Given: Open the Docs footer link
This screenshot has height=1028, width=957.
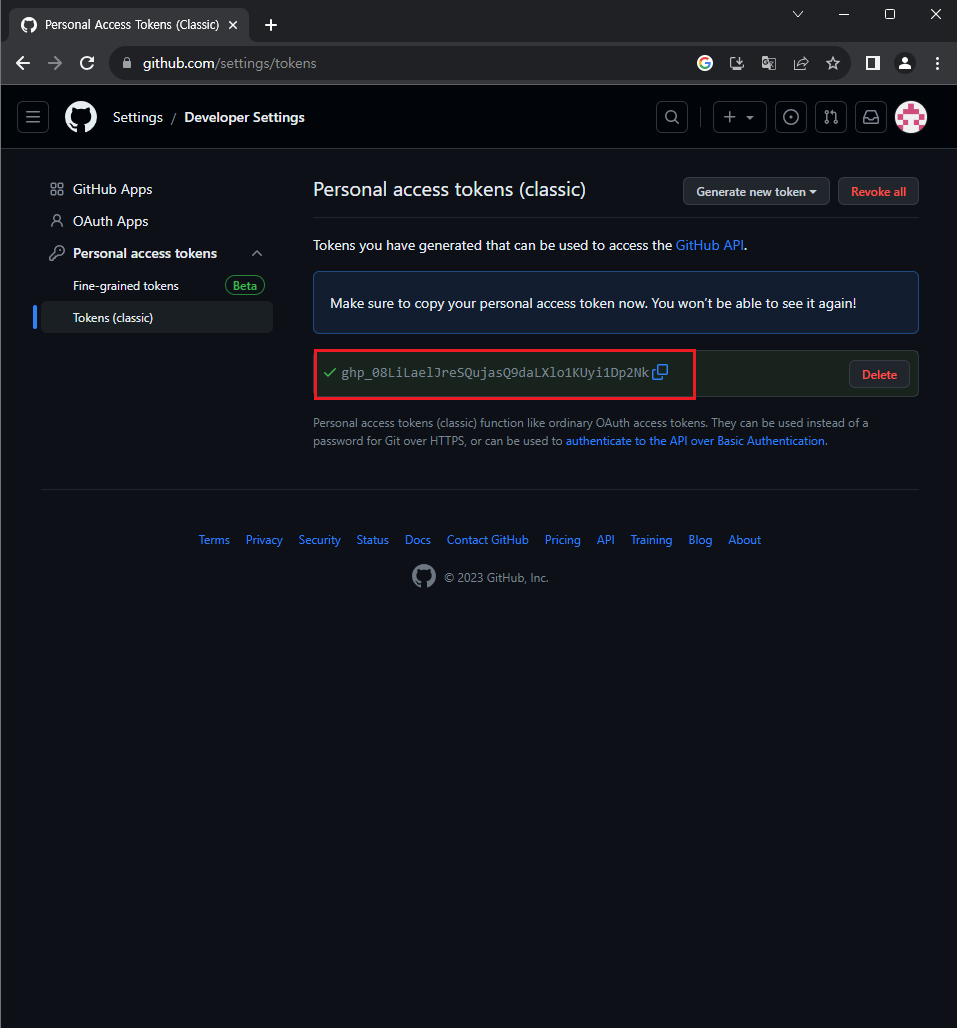Looking at the screenshot, I should [418, 540].
